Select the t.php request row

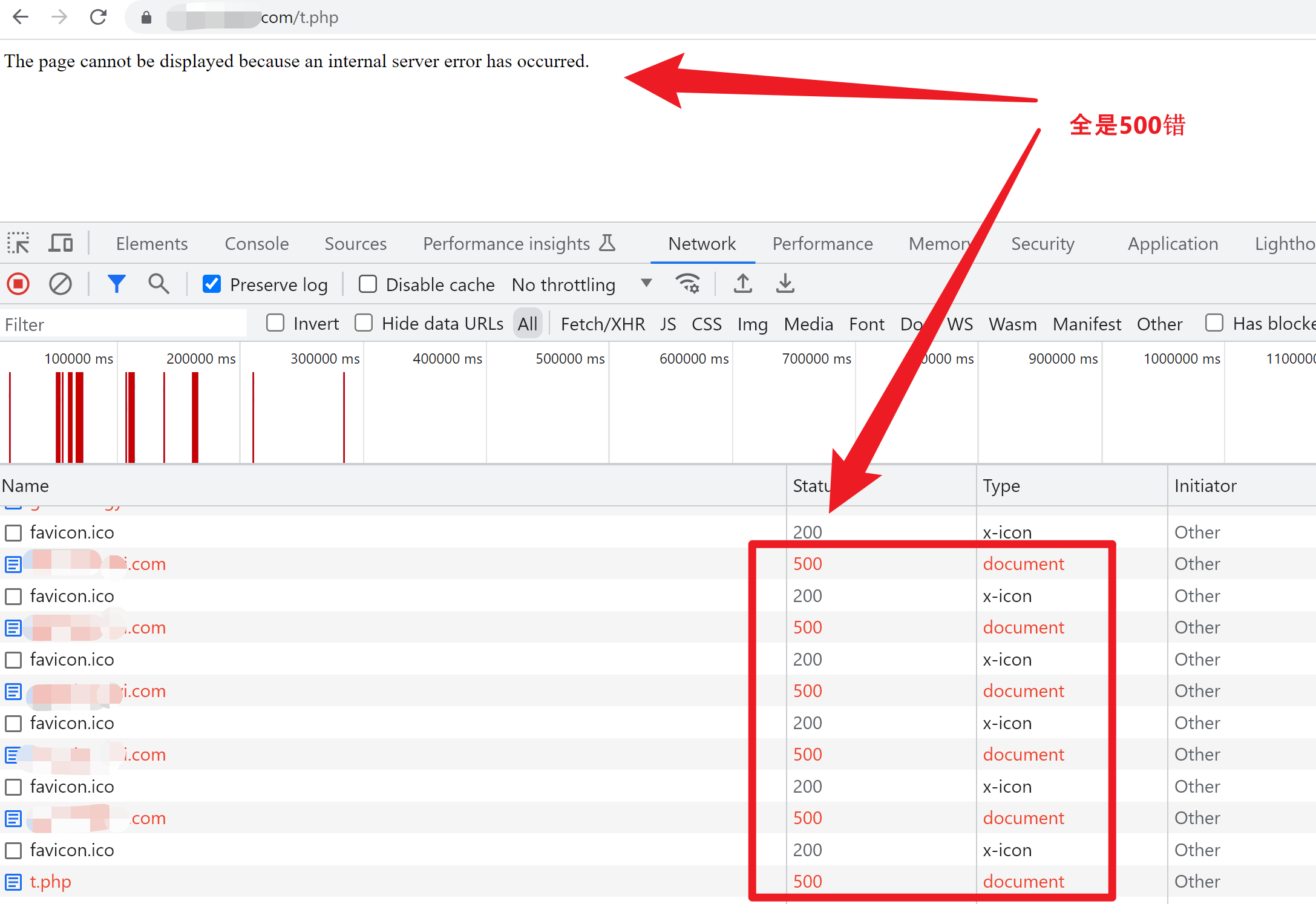click(x=51, y=882)
